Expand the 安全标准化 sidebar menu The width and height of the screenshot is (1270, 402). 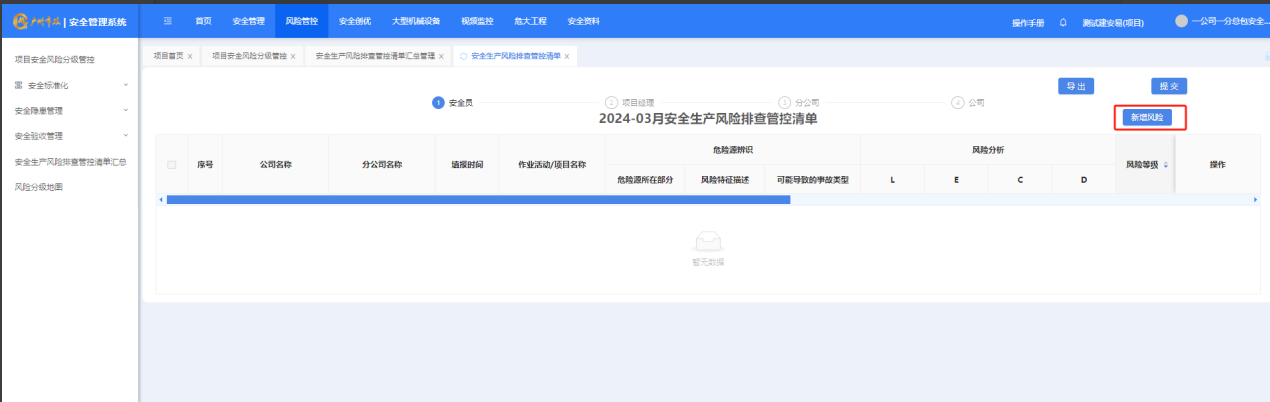[x=125, y=85]
